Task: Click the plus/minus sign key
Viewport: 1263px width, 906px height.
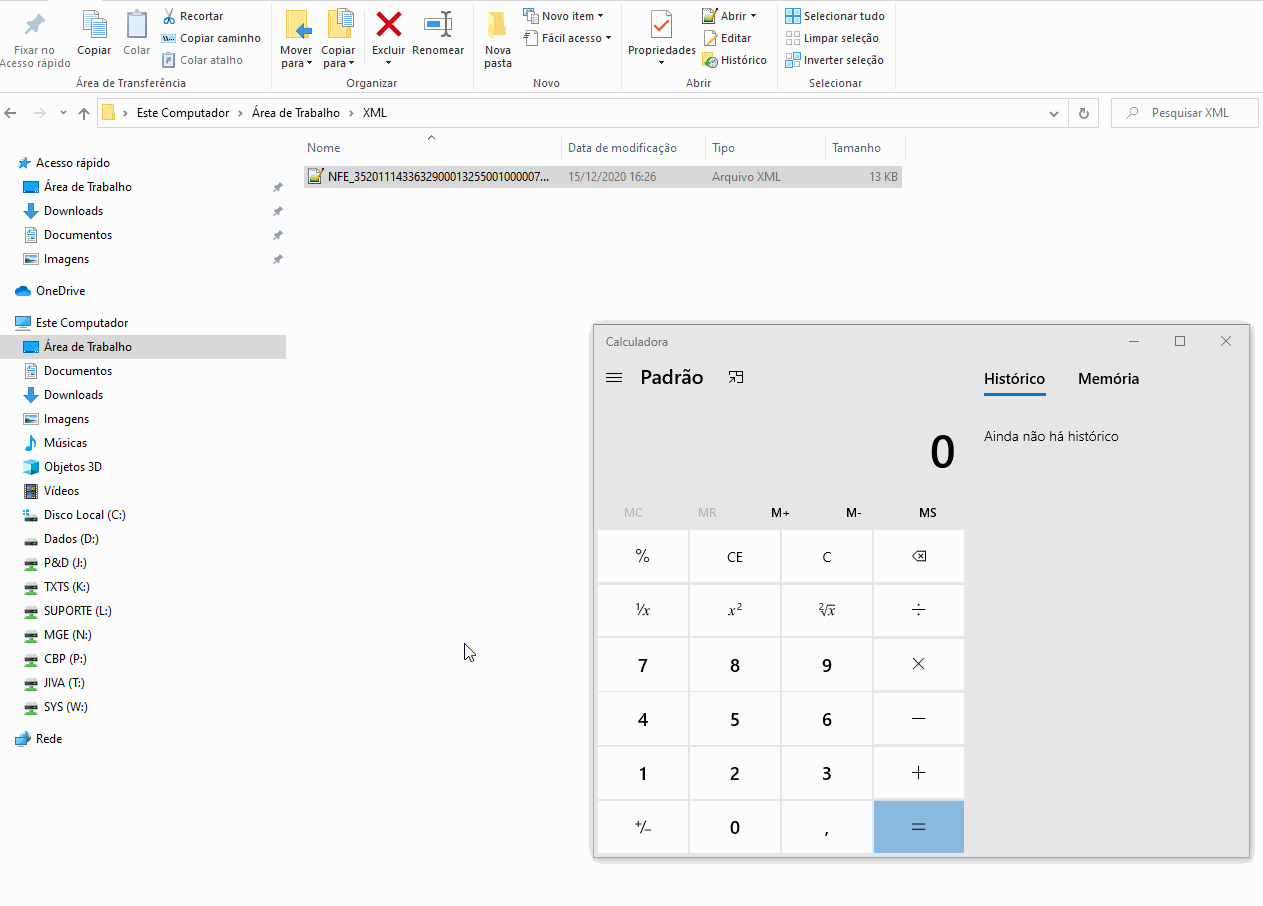Action: (643, 827)
